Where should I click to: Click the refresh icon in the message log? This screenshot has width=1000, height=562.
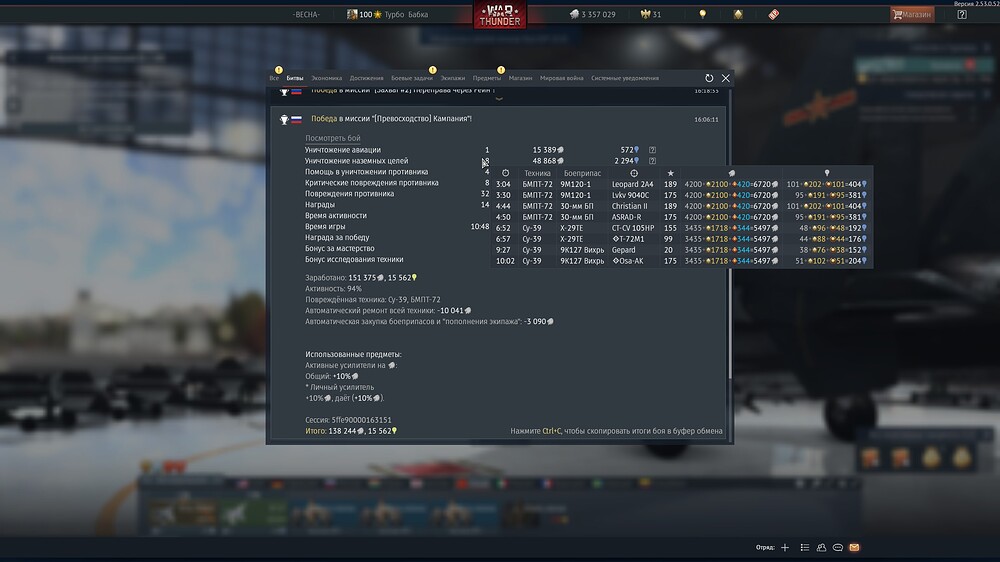point(709,78)
